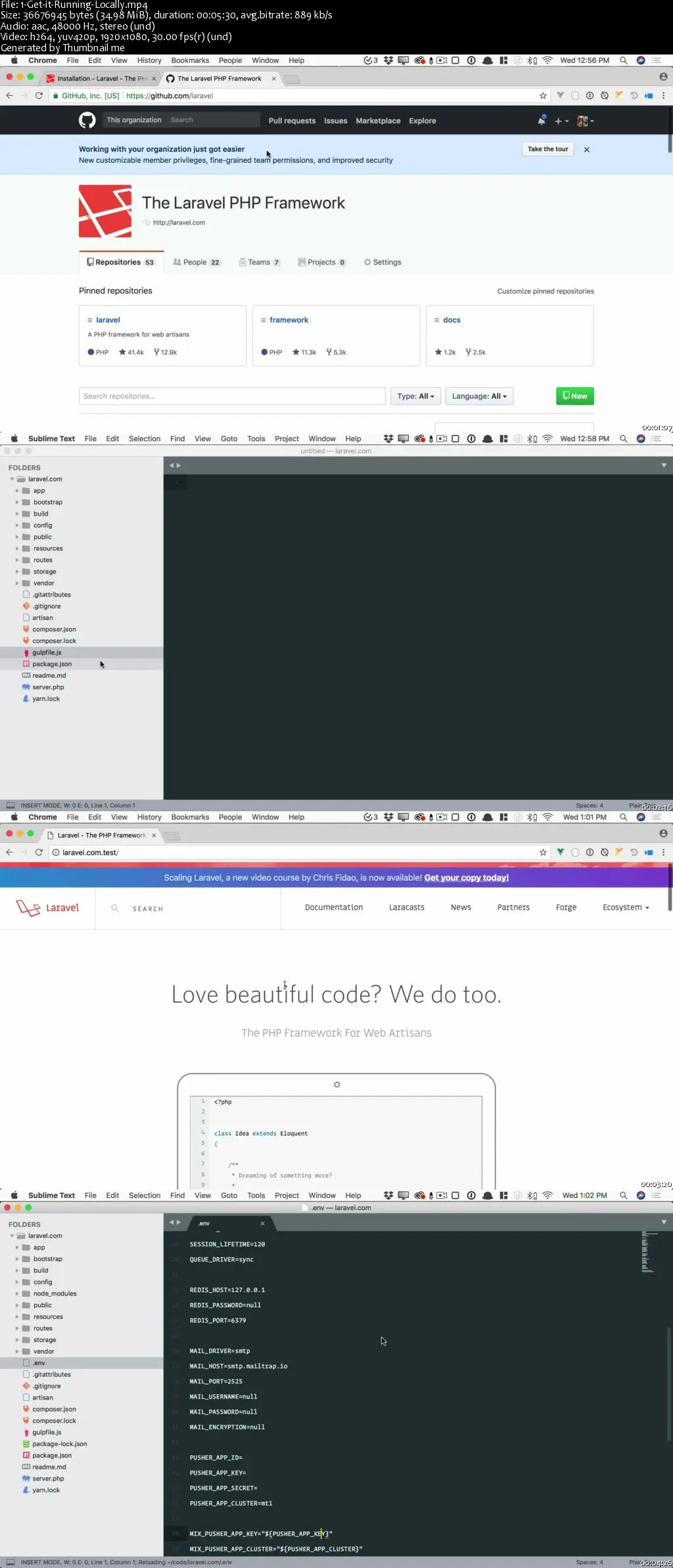Close the .env tab in Sublime Text

[x=262, y=1223]
